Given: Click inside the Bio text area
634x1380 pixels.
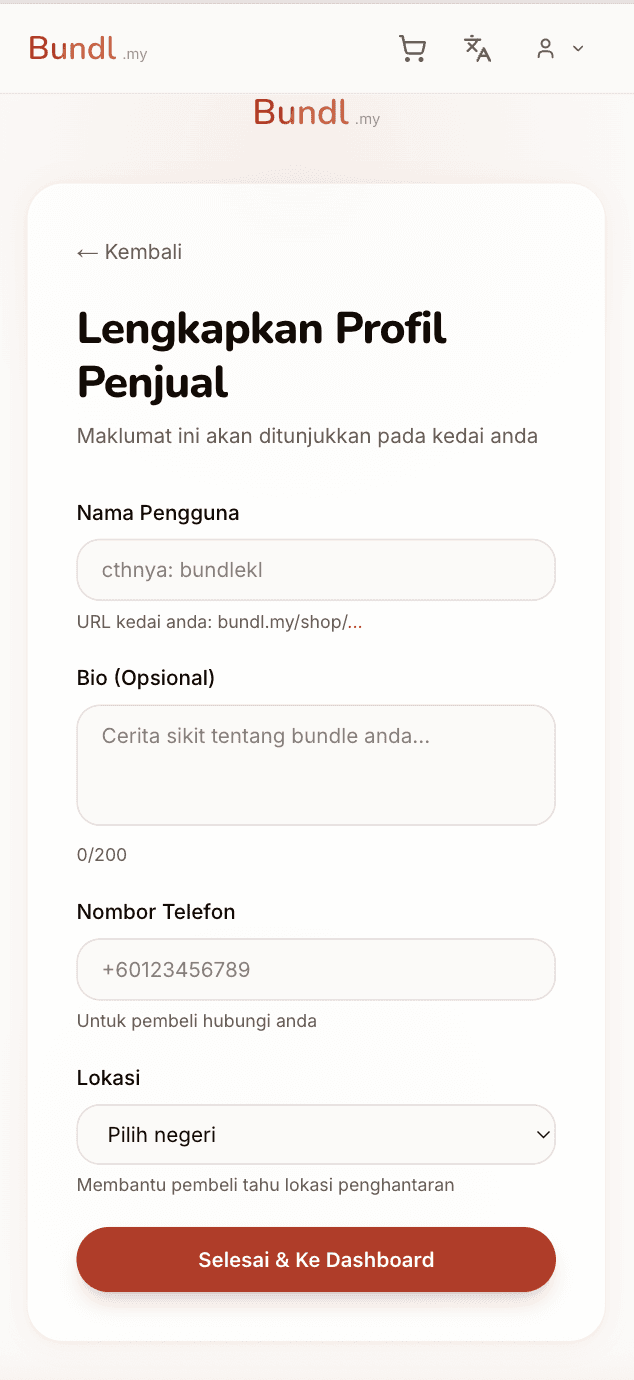Looking at the screenshot, I should pyautogui.click(x=316, y=765).
